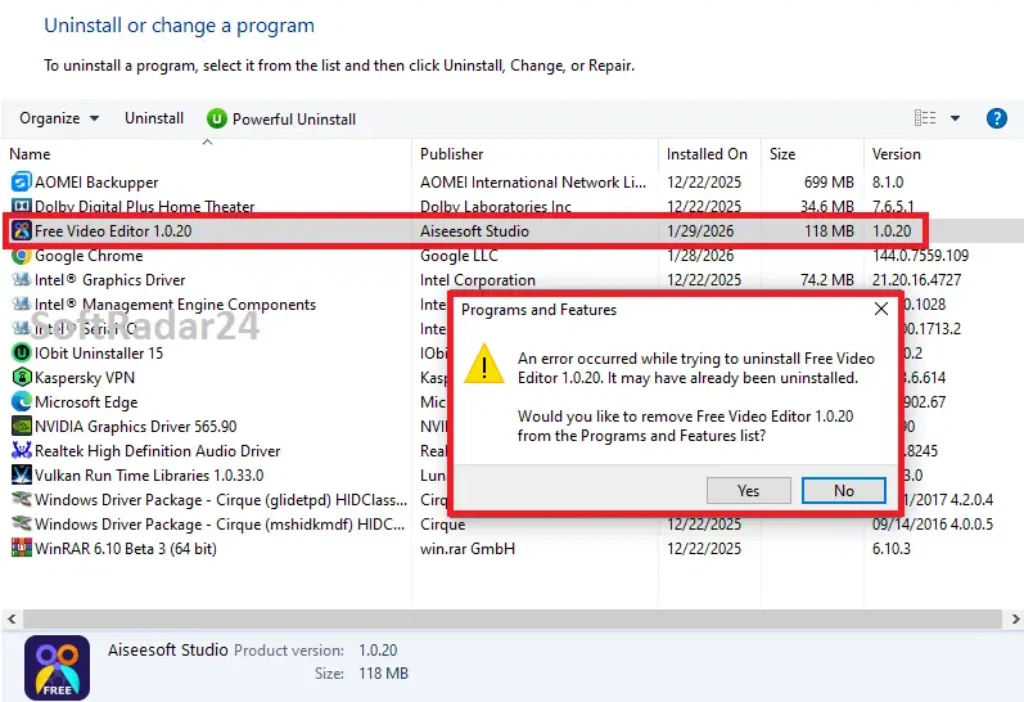
Task: Click Cirque (mshidkmdf) driver package icon
Action: coord(22,524)
